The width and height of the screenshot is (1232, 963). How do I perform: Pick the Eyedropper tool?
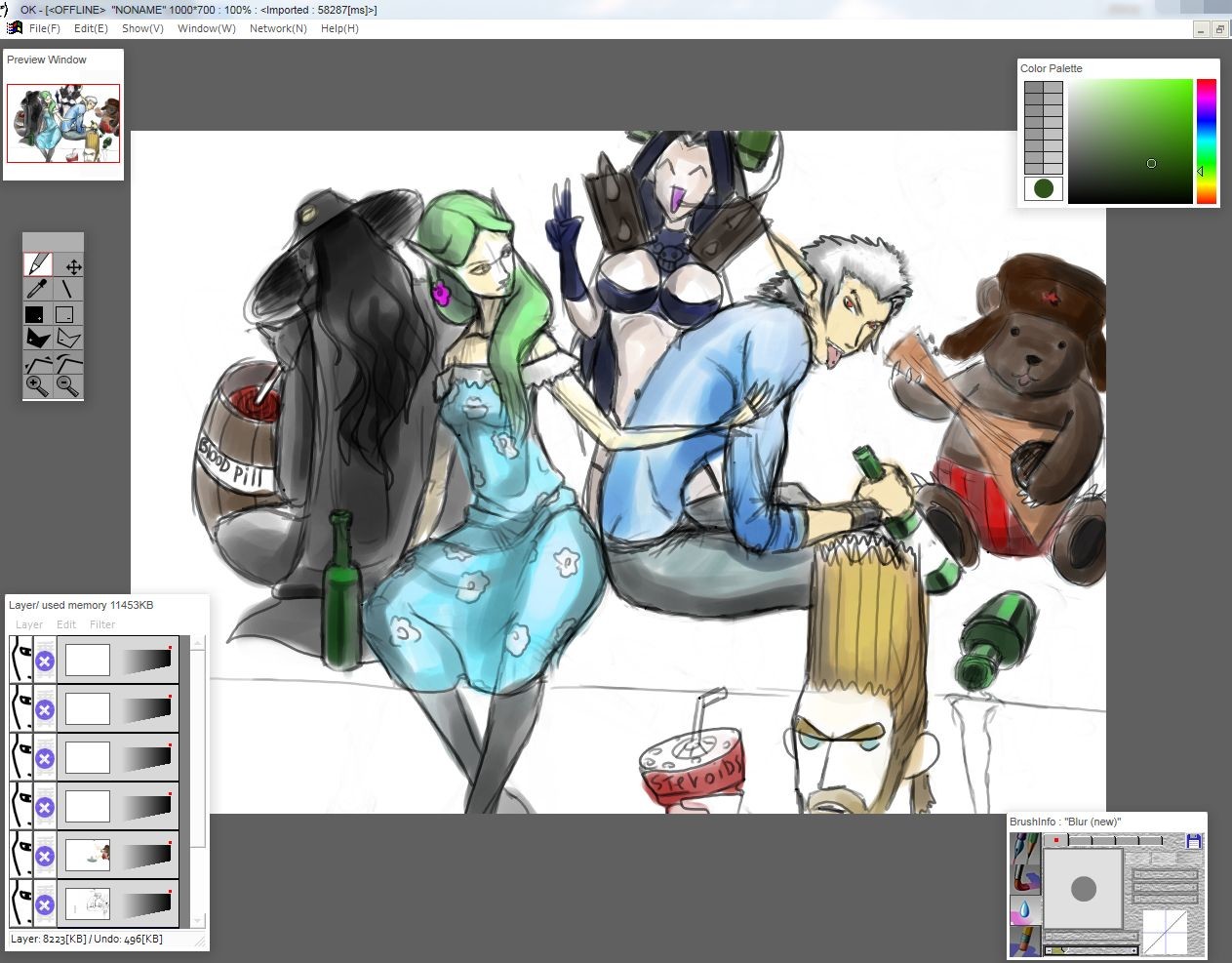(x=36, y=289)
